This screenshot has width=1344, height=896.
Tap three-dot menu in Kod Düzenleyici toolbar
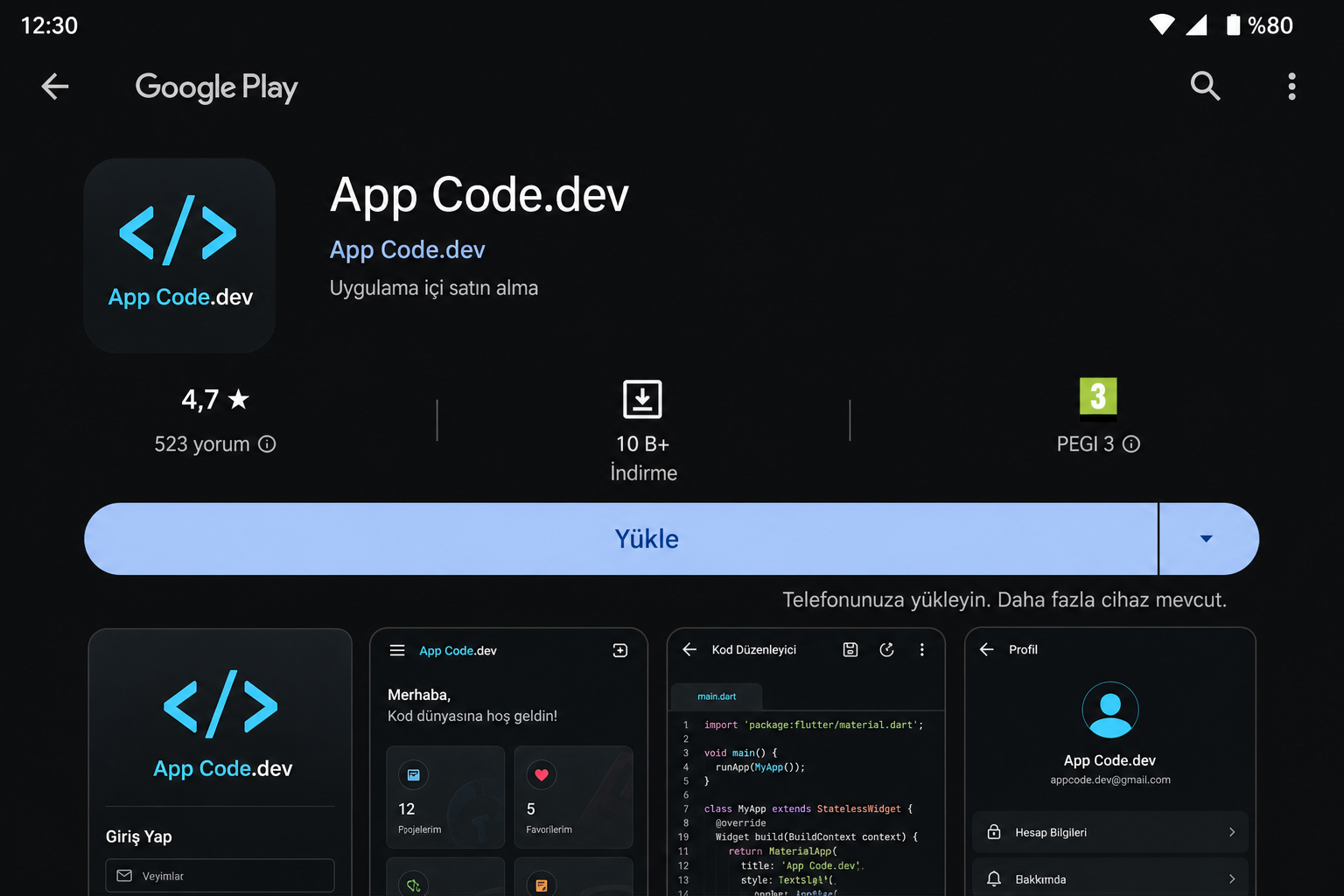click(x=921, y=649)
